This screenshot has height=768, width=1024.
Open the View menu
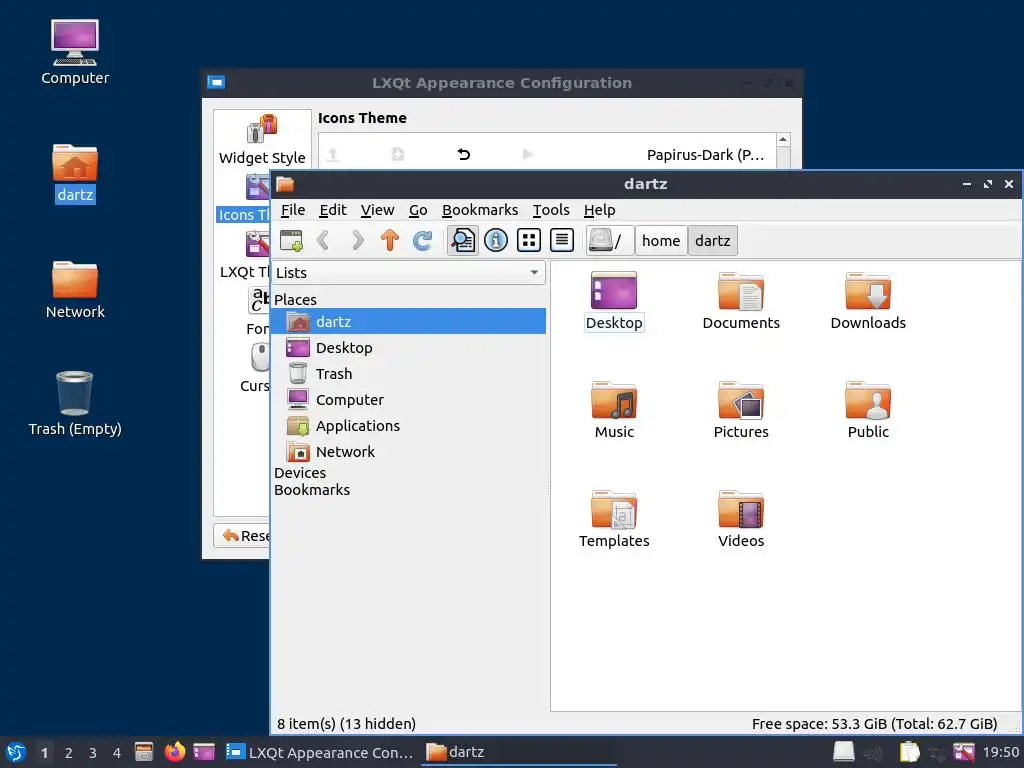377,210
